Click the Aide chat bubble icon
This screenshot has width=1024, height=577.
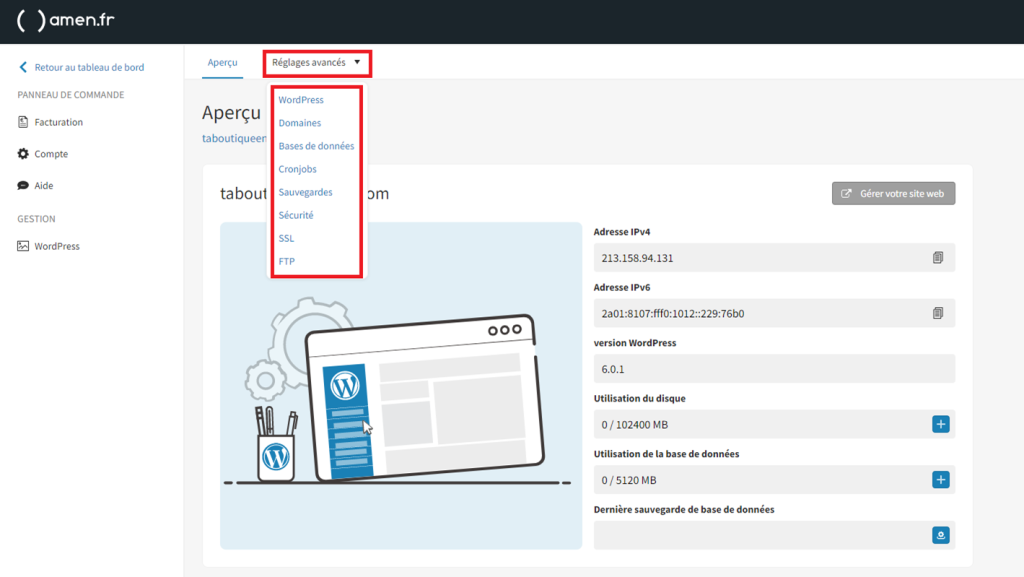[x=24, y=186]
